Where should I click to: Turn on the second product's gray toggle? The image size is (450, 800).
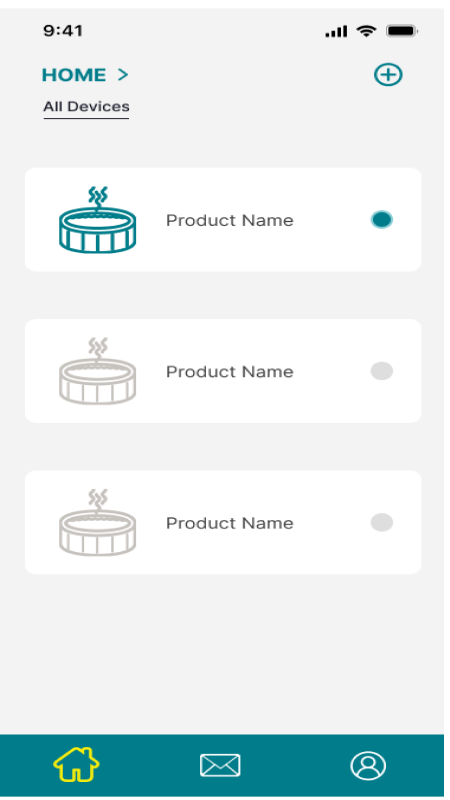point(382,371)
